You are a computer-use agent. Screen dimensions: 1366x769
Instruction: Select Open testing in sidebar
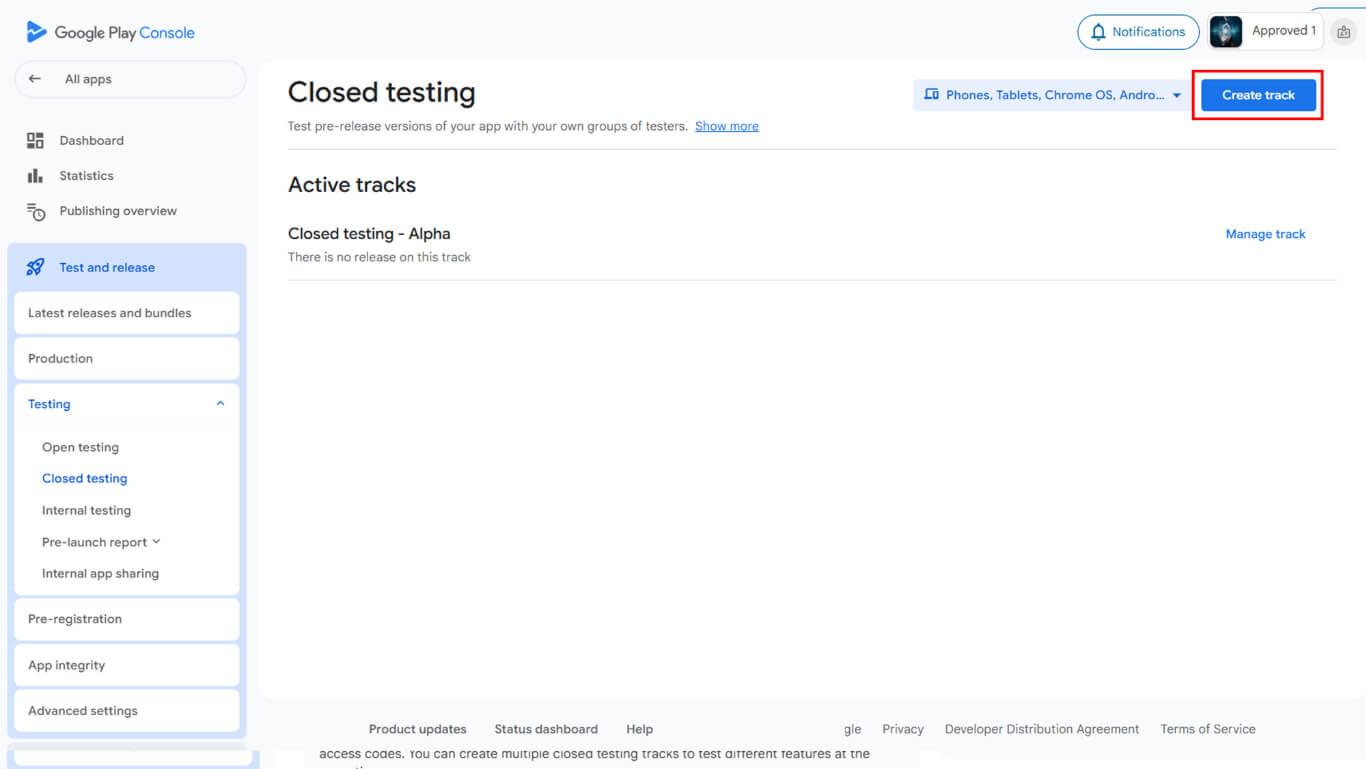click(x=80, y=447)
